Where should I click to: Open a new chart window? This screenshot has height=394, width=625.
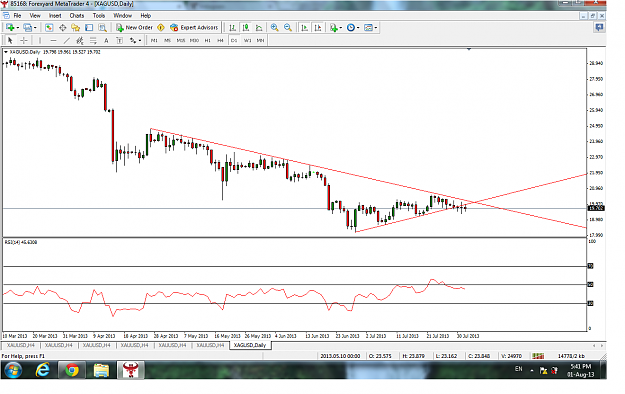10,28
